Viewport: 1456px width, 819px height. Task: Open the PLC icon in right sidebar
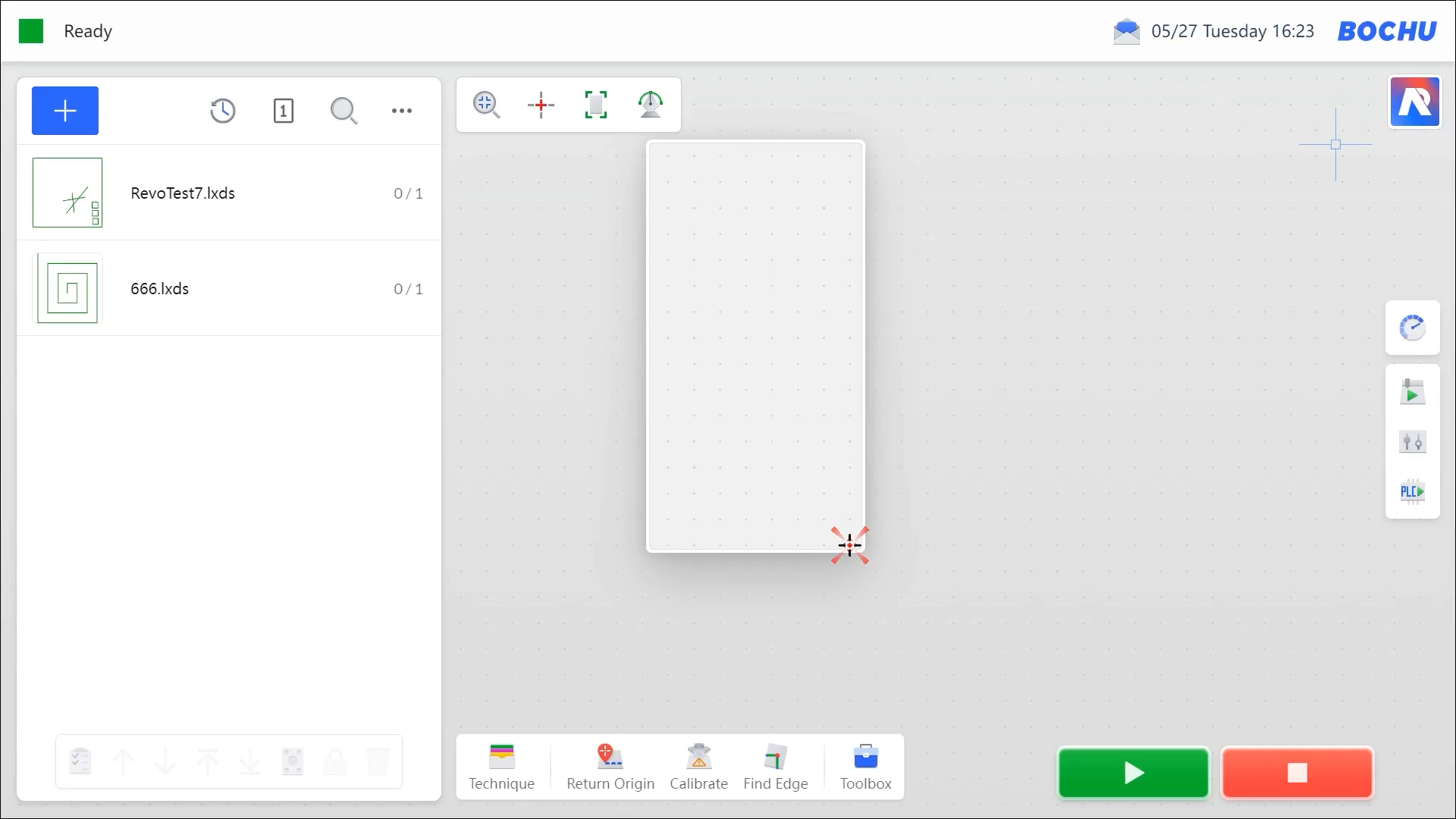[x=1412, y=491]
